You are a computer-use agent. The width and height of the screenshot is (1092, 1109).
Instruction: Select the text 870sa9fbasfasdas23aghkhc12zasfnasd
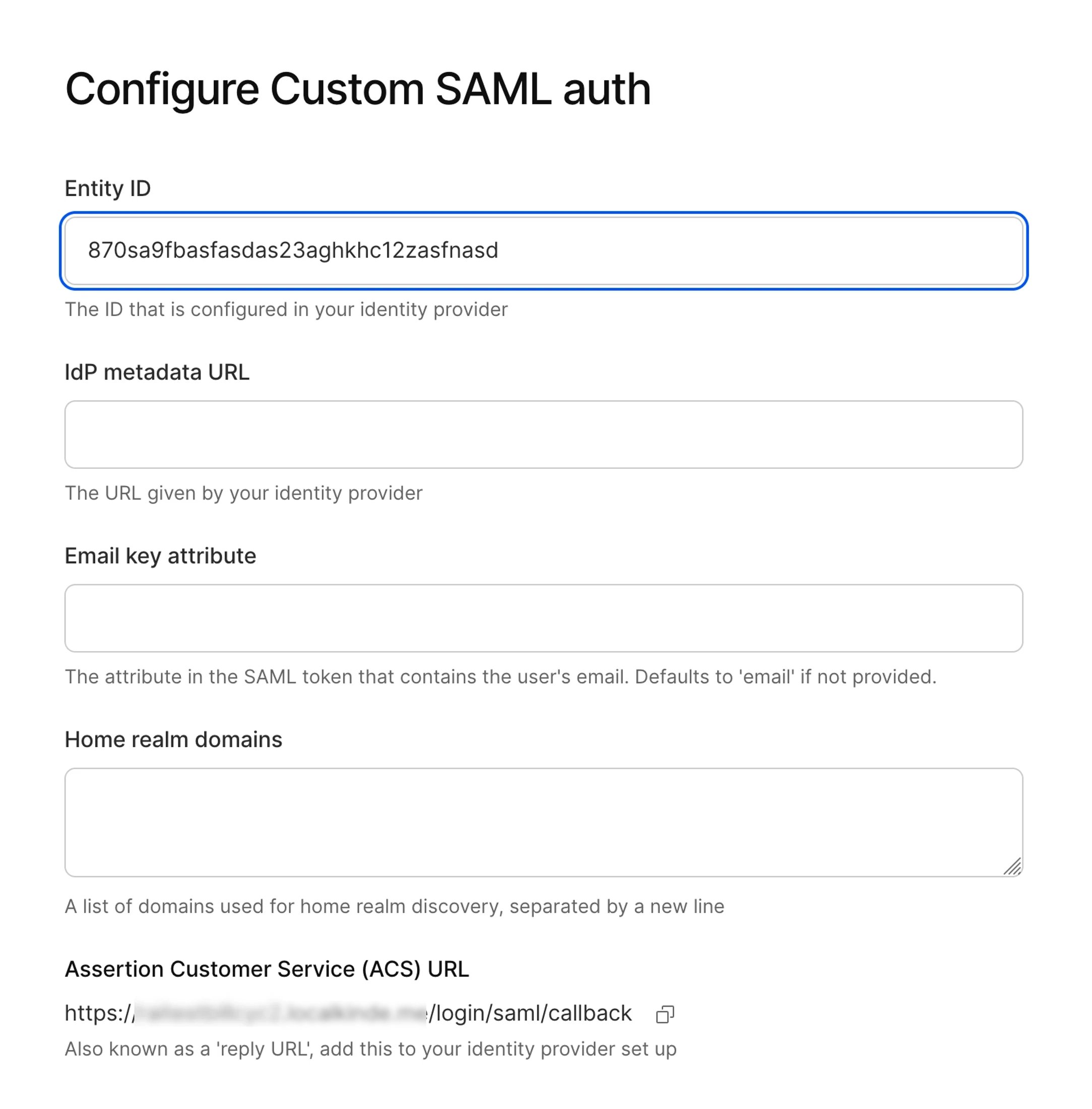(292, 251)
